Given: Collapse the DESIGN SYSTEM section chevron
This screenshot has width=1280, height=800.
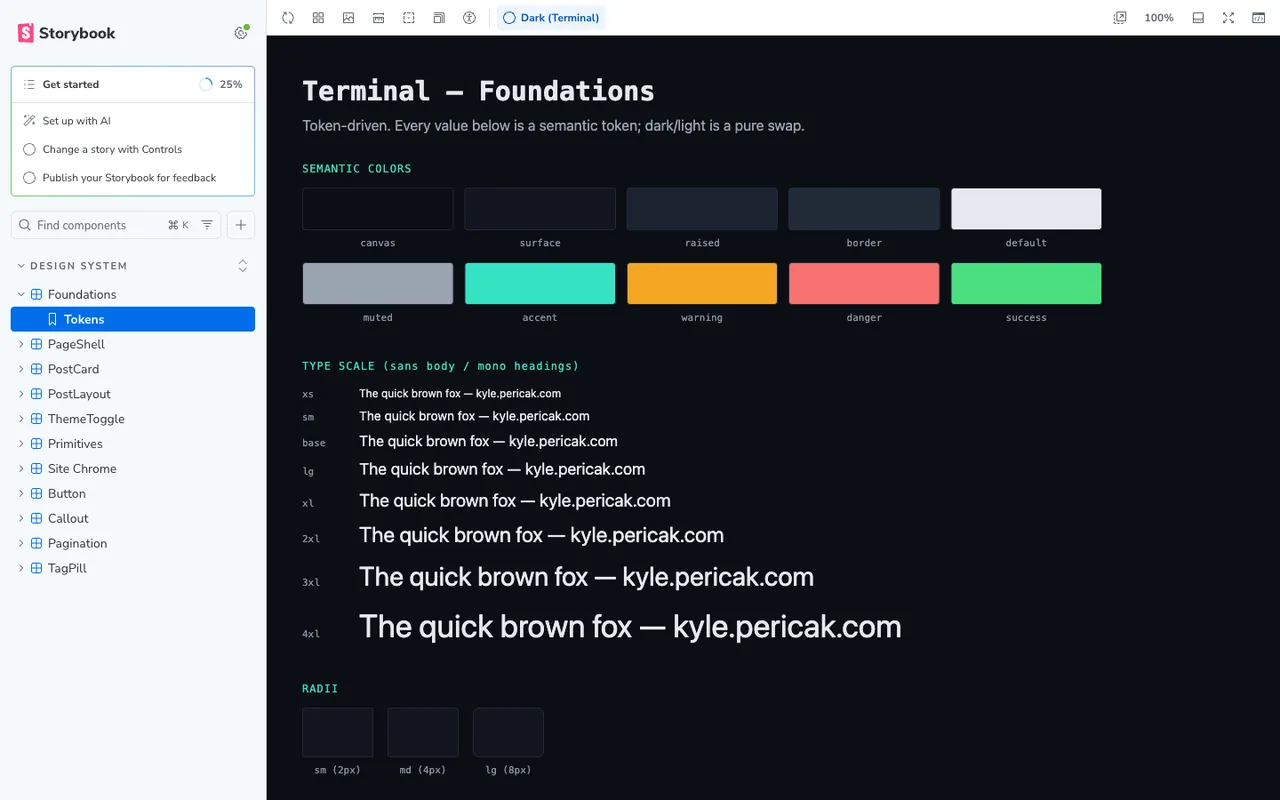Looking at the screenshot, I should coord(21,266).
